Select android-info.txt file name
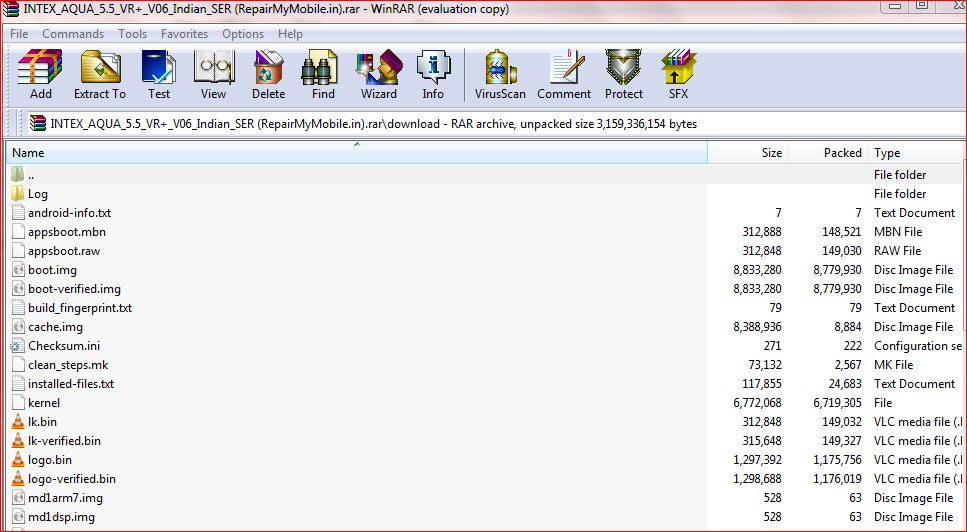This screenshot has height=532, width=967. (70, 213)
